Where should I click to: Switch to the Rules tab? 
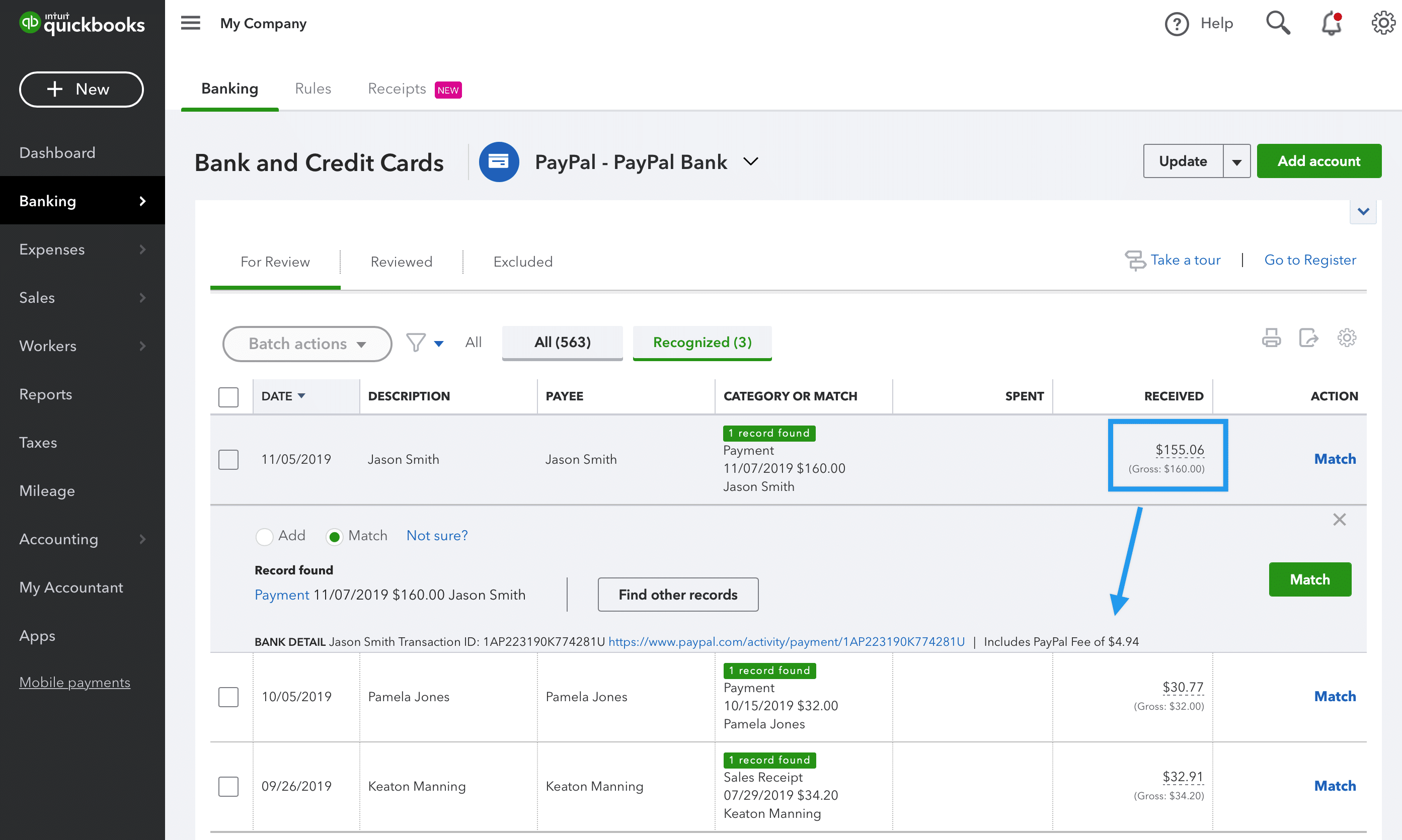(313, 89)
